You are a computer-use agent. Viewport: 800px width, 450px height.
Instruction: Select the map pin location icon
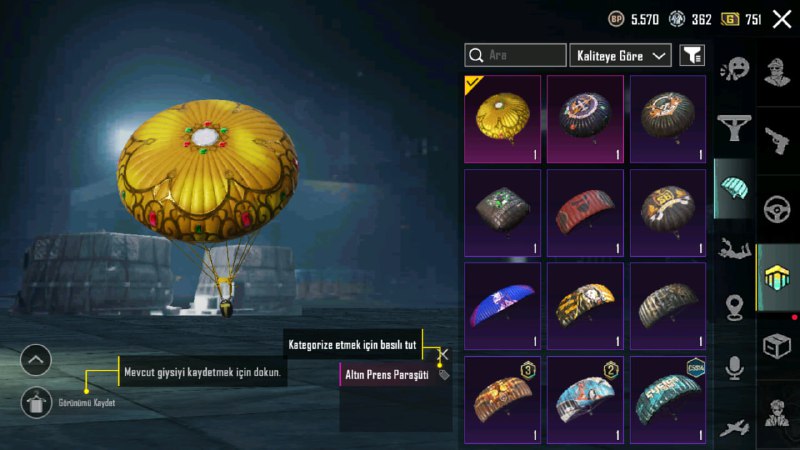tap(734, 309)
